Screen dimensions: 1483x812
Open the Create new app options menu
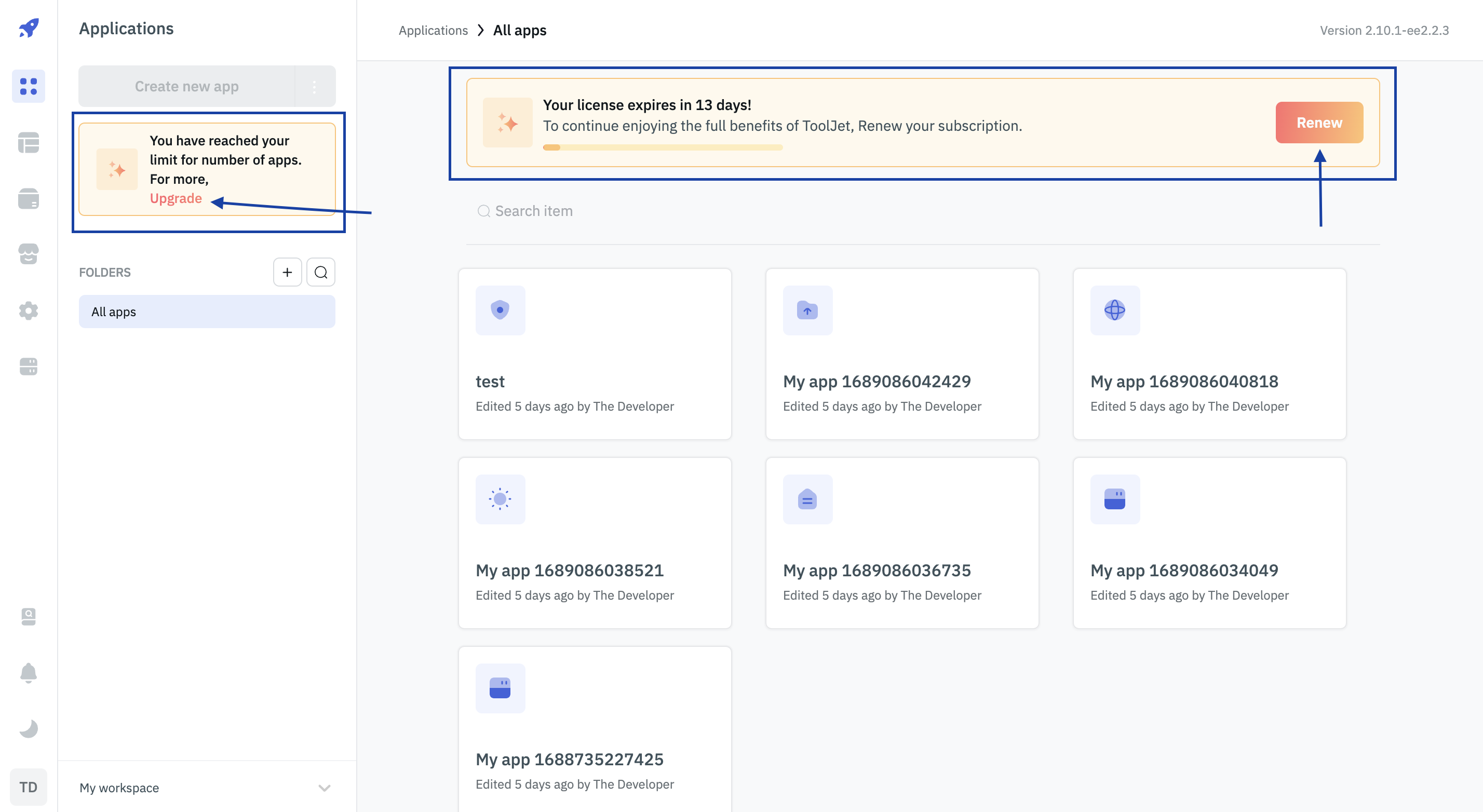(314, 86)
